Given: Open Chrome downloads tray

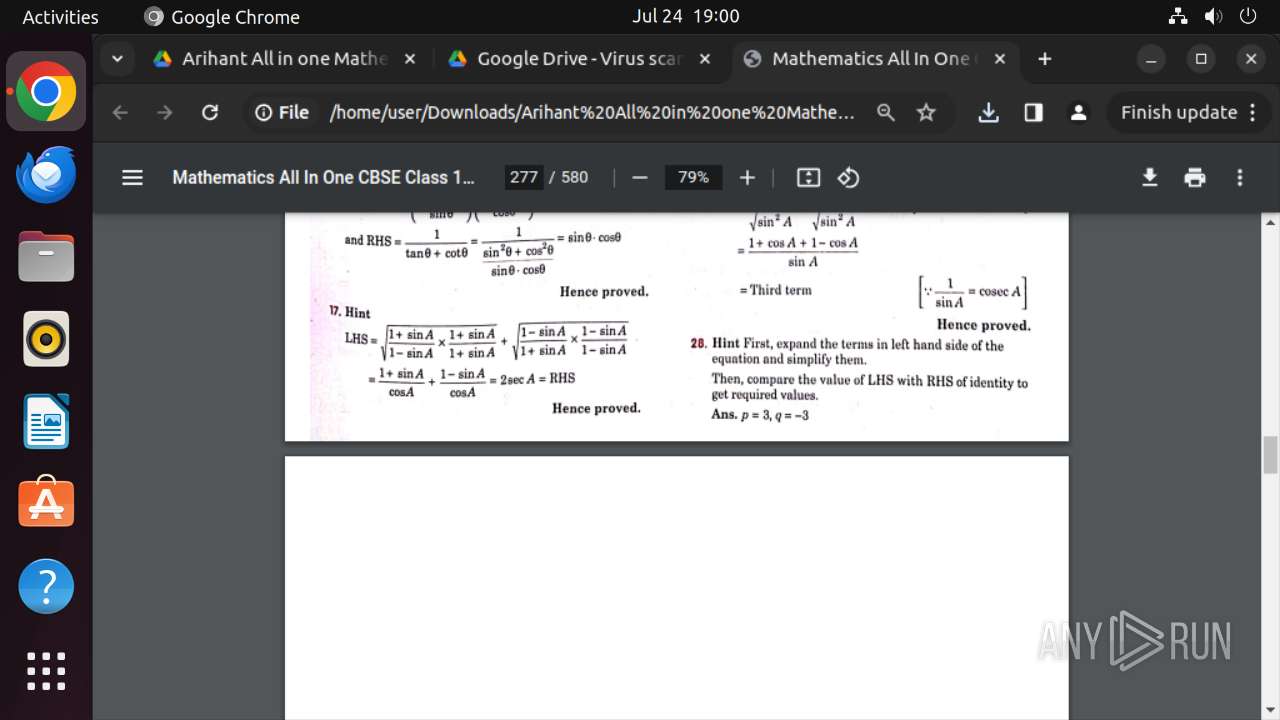Looking at the screenshot, I should 988,113.
